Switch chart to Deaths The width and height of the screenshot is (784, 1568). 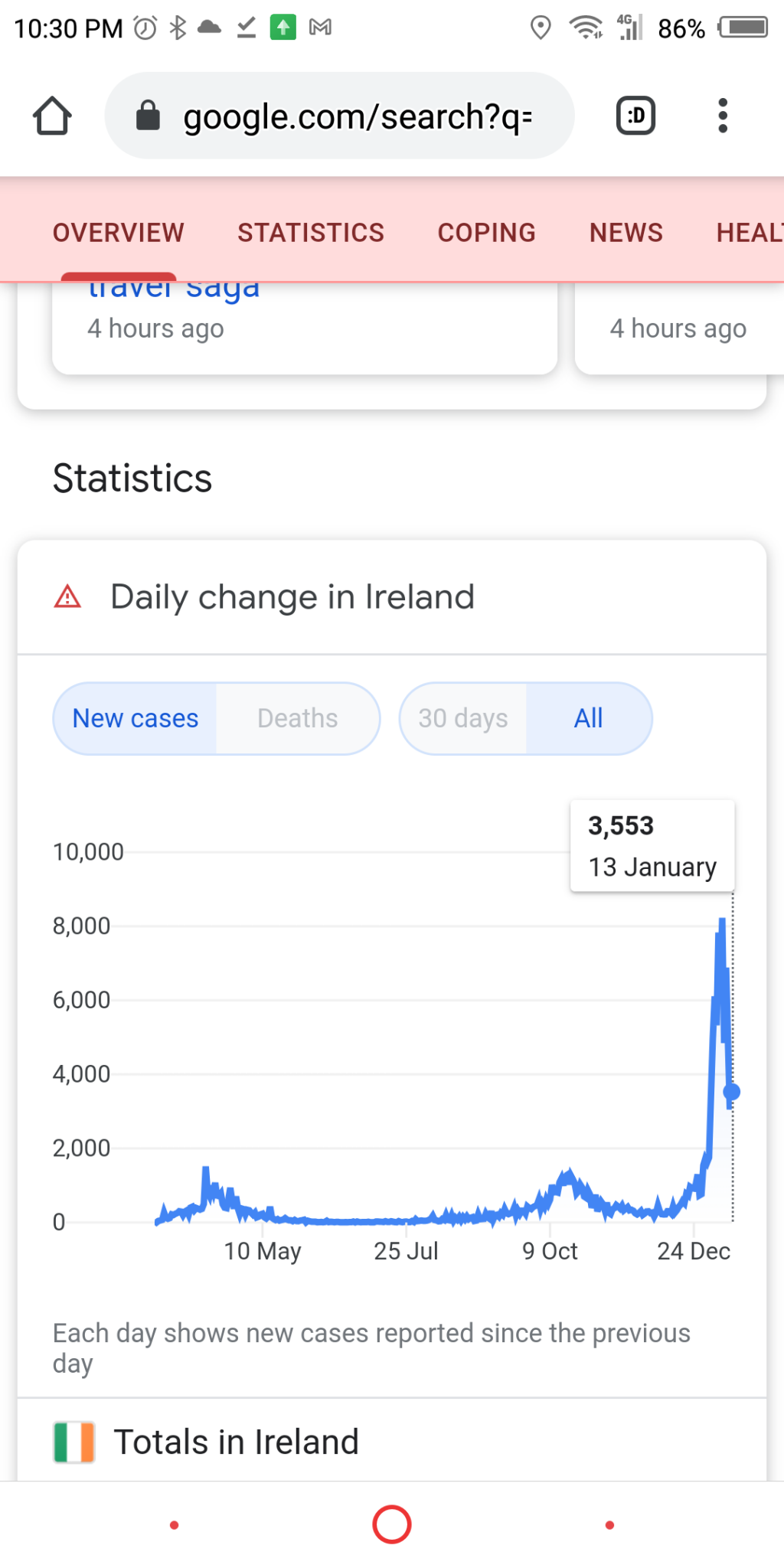point(297,718)
